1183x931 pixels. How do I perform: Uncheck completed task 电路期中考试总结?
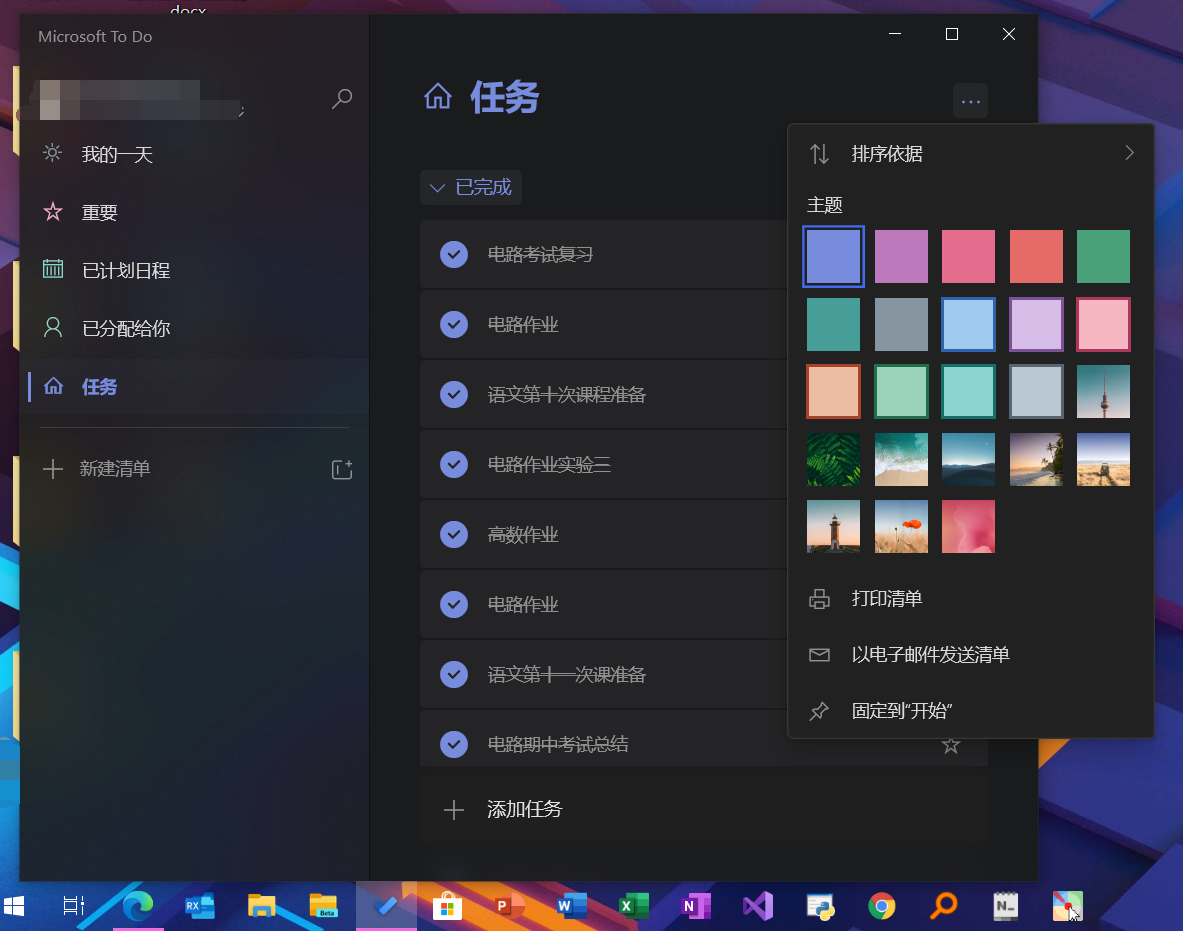pos(453,745)
